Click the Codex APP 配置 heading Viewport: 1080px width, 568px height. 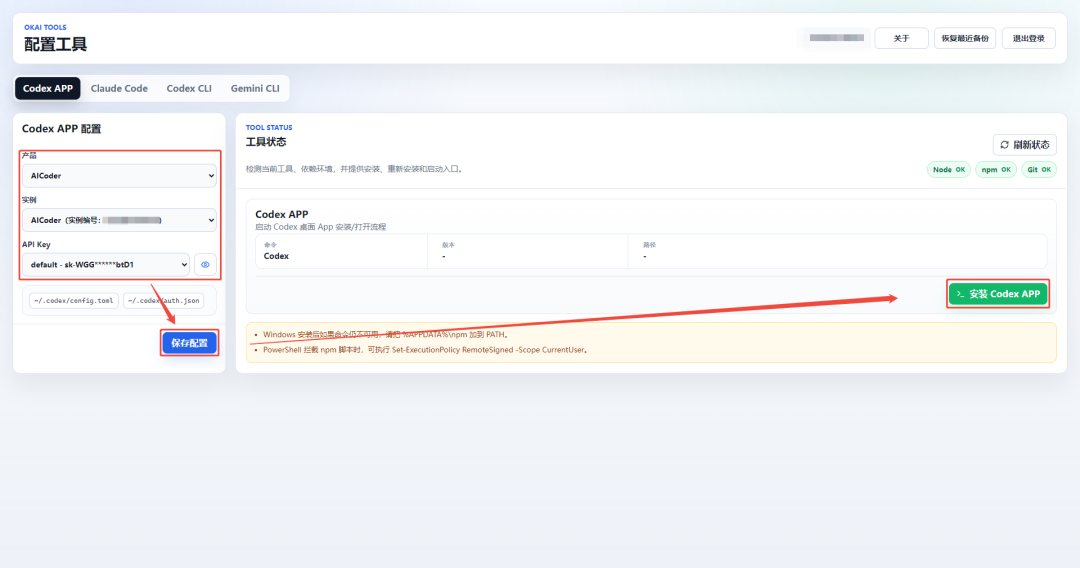point(61,129)
